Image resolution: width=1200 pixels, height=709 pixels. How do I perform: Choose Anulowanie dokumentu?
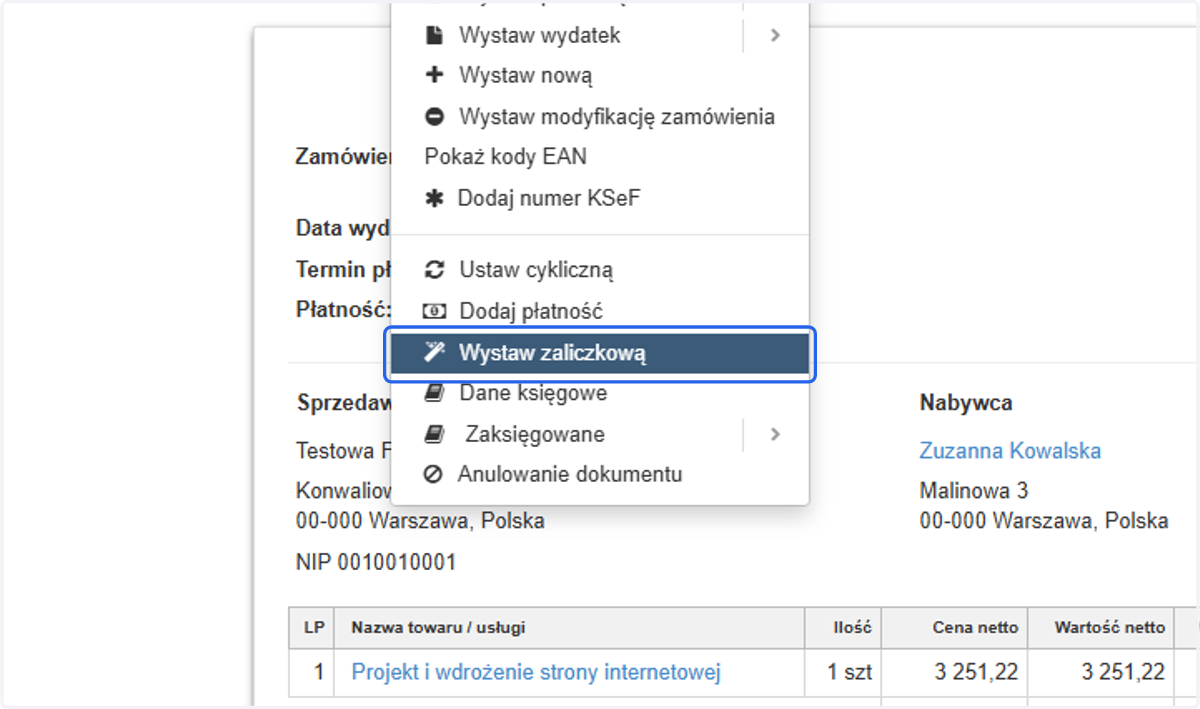point(570,474)
